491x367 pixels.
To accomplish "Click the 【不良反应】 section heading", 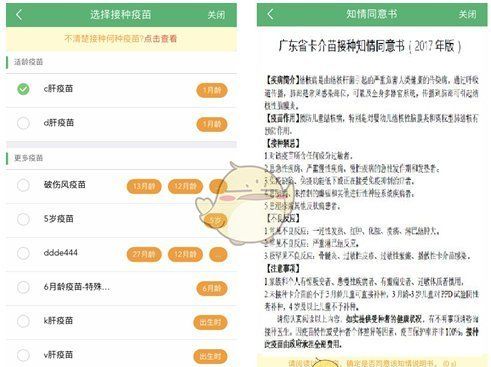I will click(x=282, y=219).
